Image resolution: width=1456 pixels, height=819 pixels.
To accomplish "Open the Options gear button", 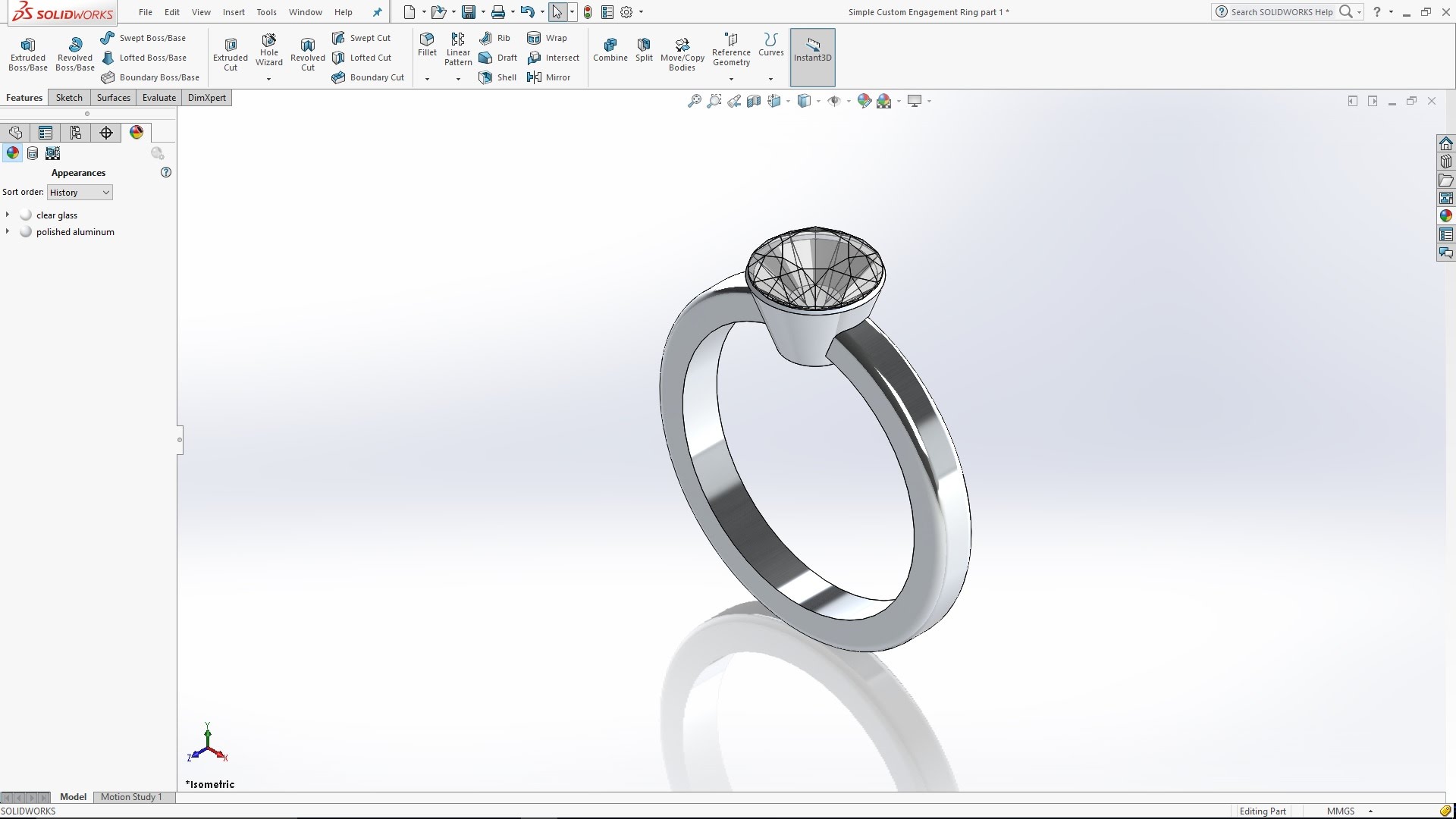I will 626,11.
